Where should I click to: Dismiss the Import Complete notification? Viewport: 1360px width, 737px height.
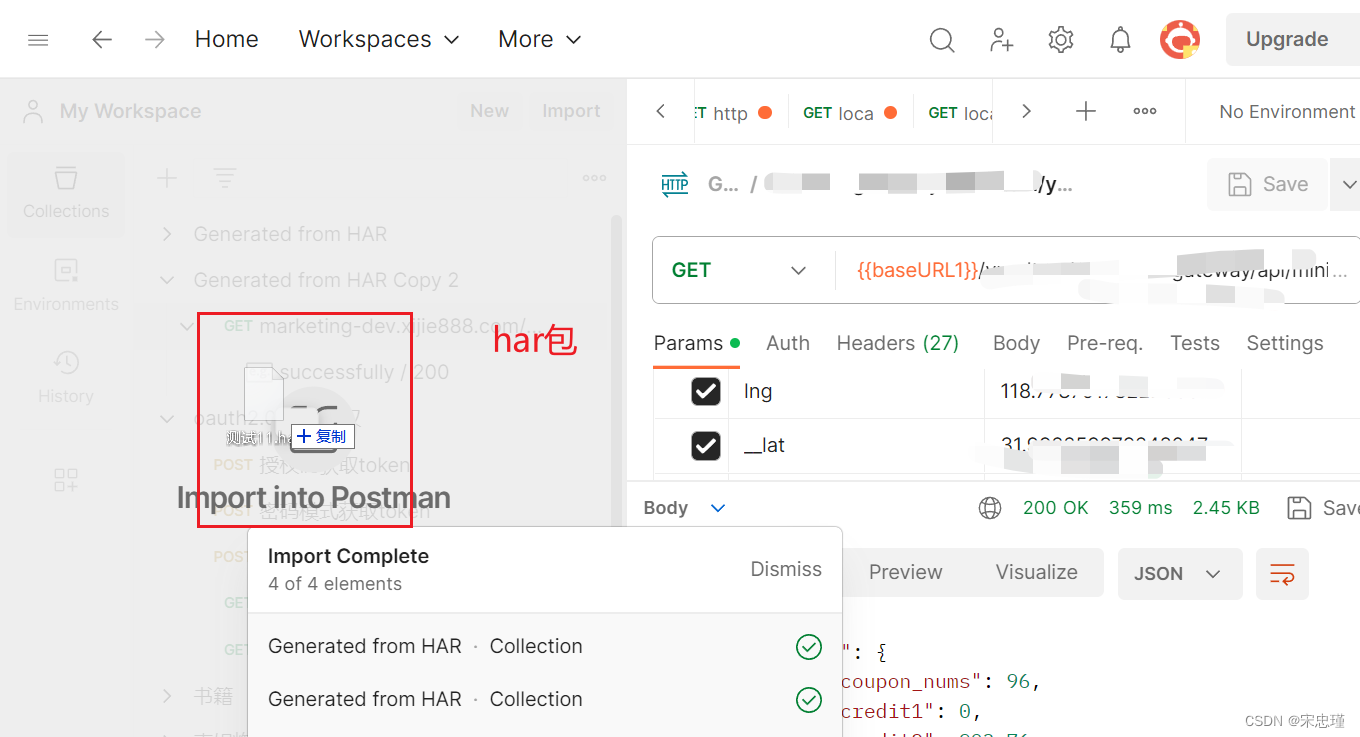[786, 569]
